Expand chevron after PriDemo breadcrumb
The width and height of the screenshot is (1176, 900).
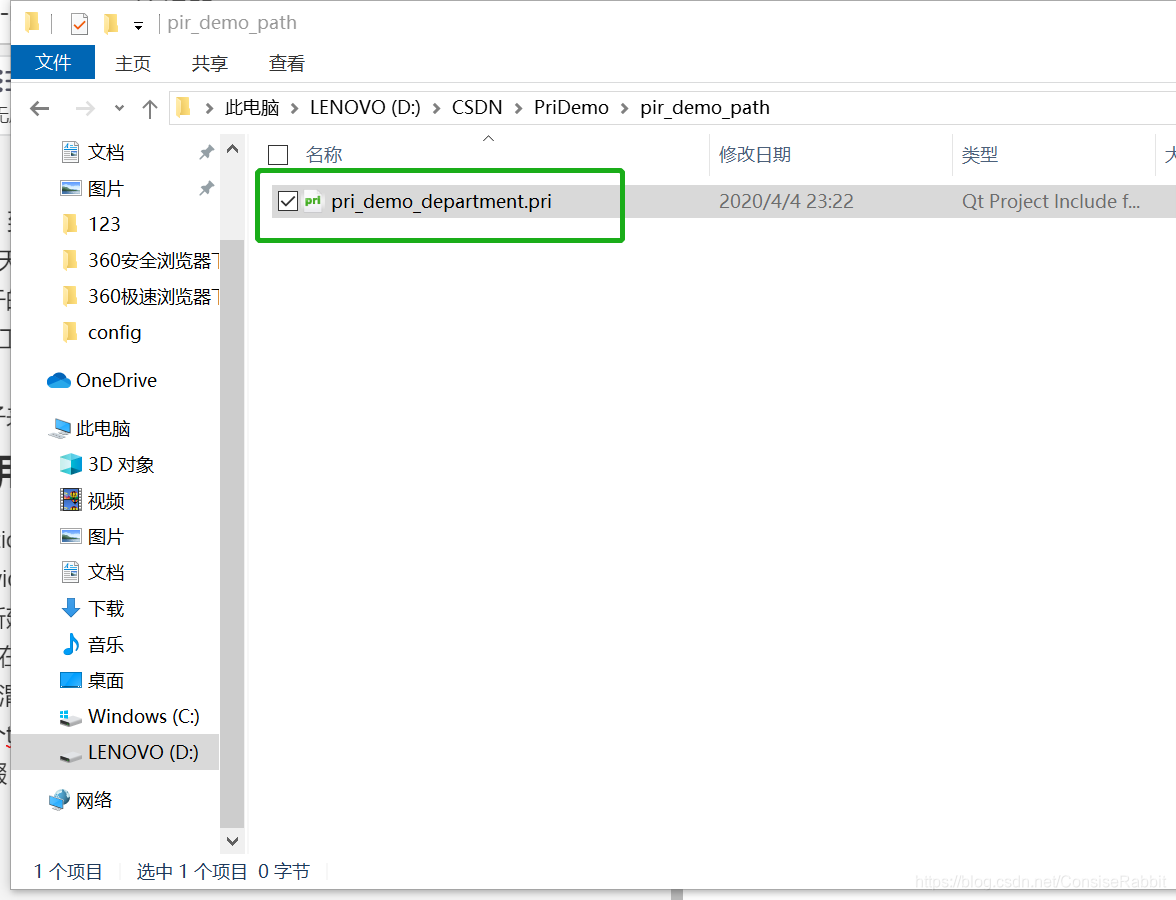click(x=624, y=109)
